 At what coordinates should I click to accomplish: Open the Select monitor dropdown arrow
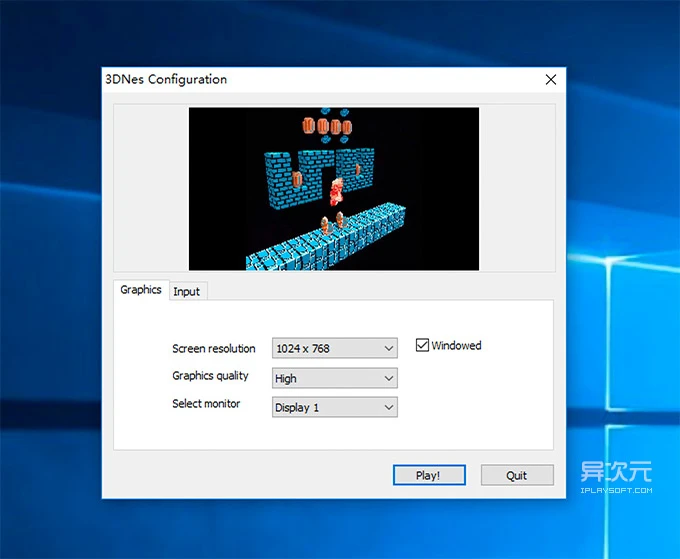pyautogui.click(x=389, y=408)
